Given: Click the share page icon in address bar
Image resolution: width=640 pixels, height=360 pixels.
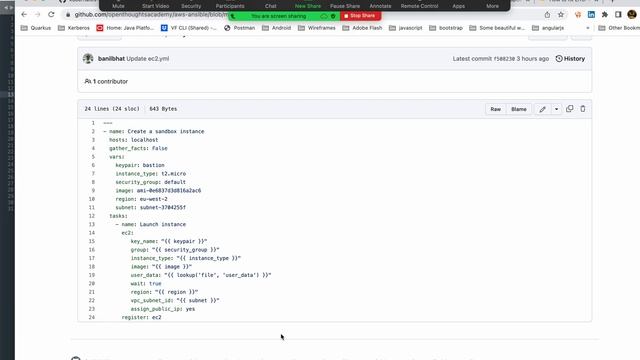Looking at the screenshot, I should click(547, 15).
